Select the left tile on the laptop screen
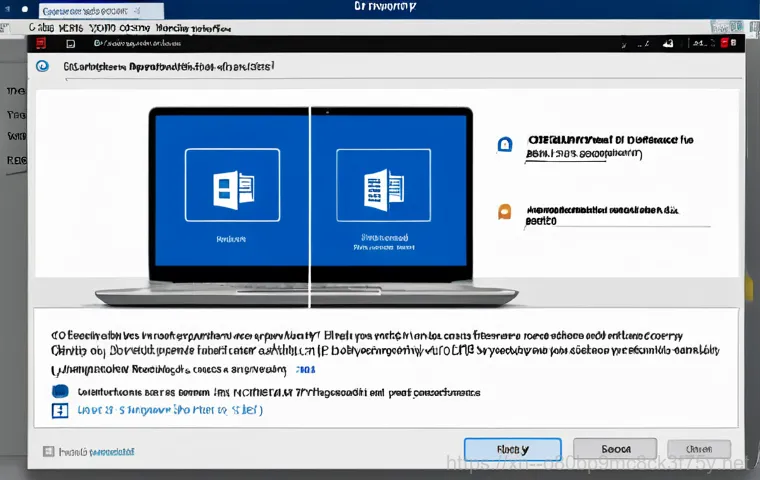Viewport: 760px width, 480px height. [232, 185]
